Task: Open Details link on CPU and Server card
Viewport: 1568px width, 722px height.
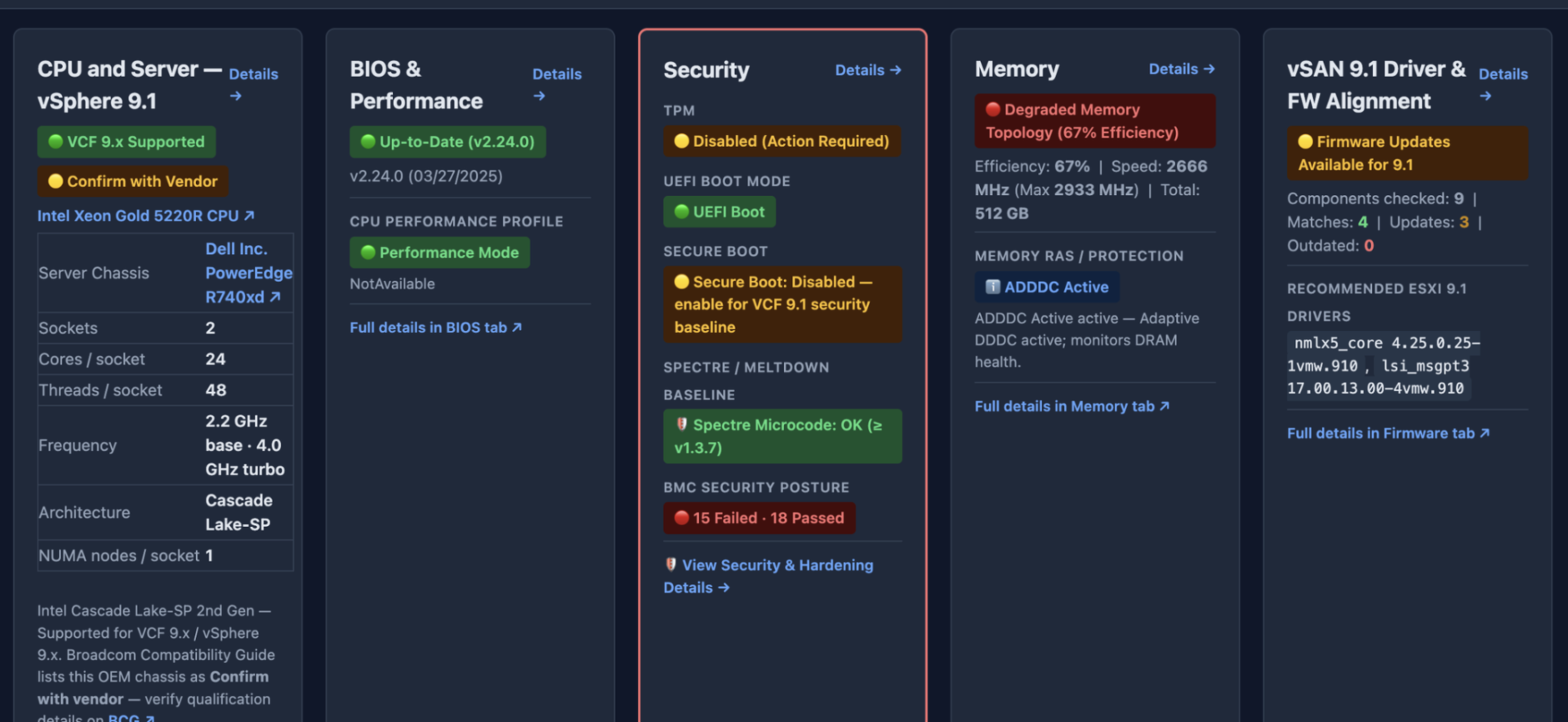Action: pos(253,84)
